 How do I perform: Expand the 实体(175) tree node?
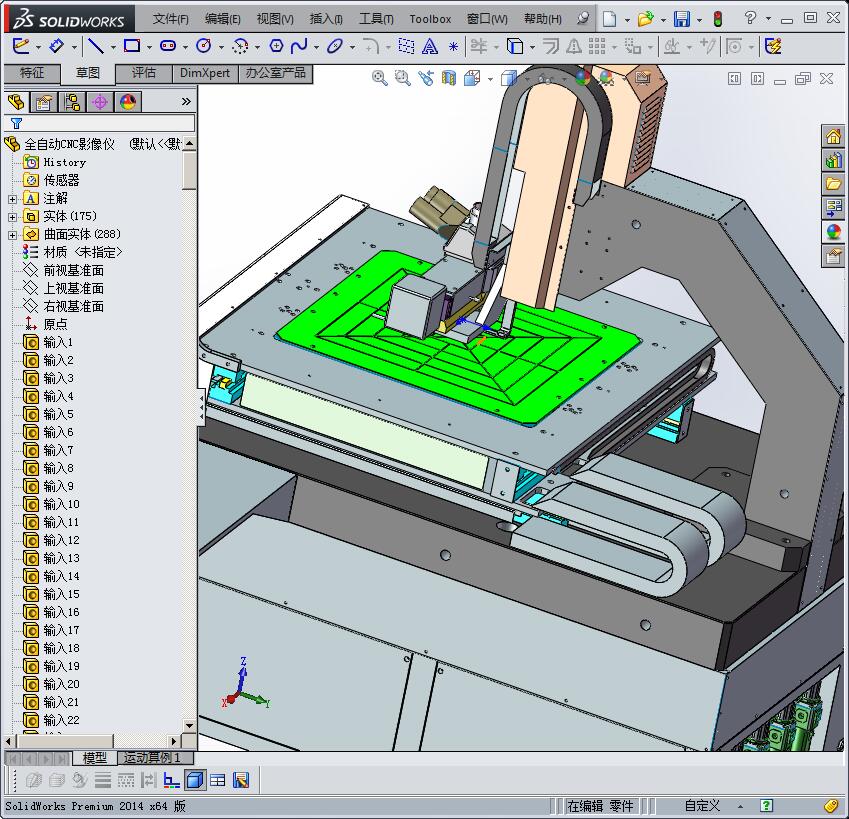(12, 217)
